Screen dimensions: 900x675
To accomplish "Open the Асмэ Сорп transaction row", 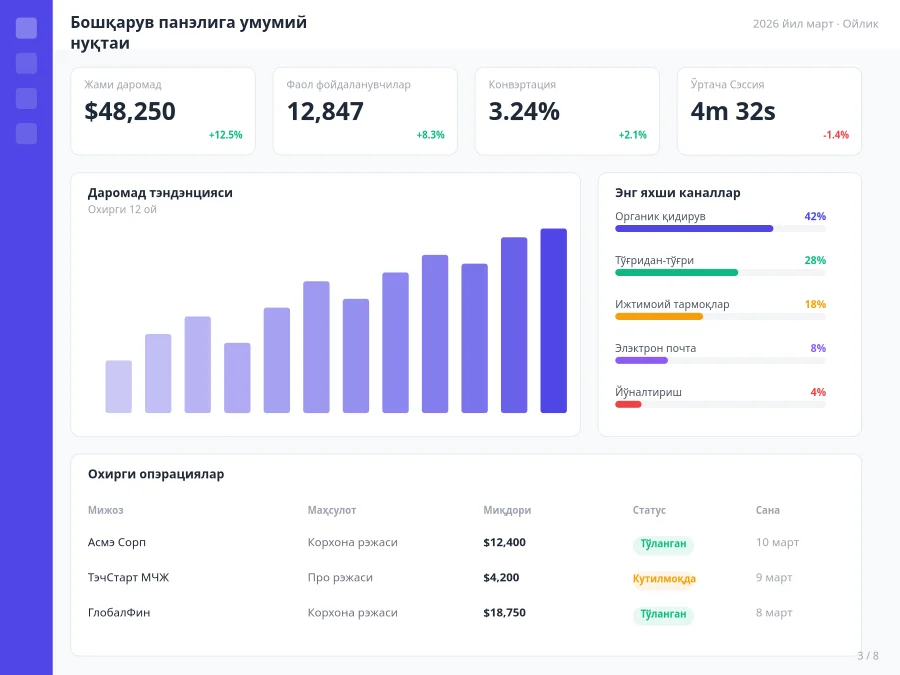I will 466,542.
